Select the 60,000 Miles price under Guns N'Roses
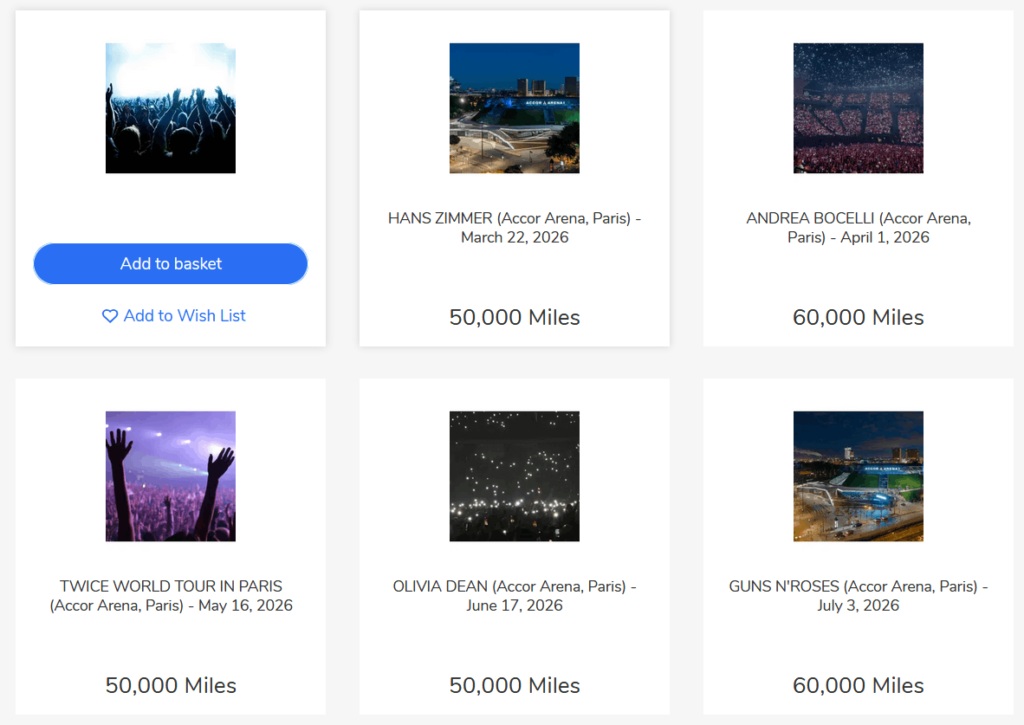 tap(858, 686)
